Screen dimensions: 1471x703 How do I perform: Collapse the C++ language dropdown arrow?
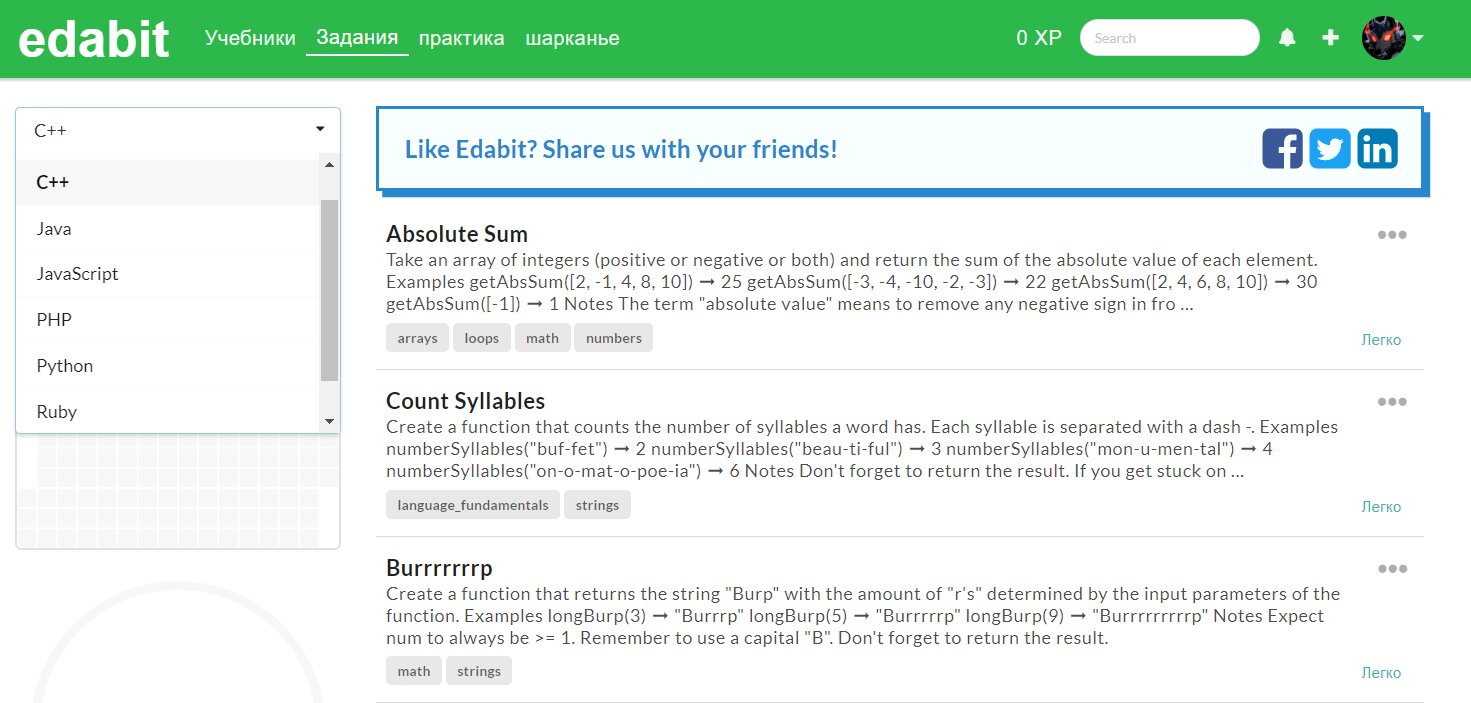click(x=320, y=129)
